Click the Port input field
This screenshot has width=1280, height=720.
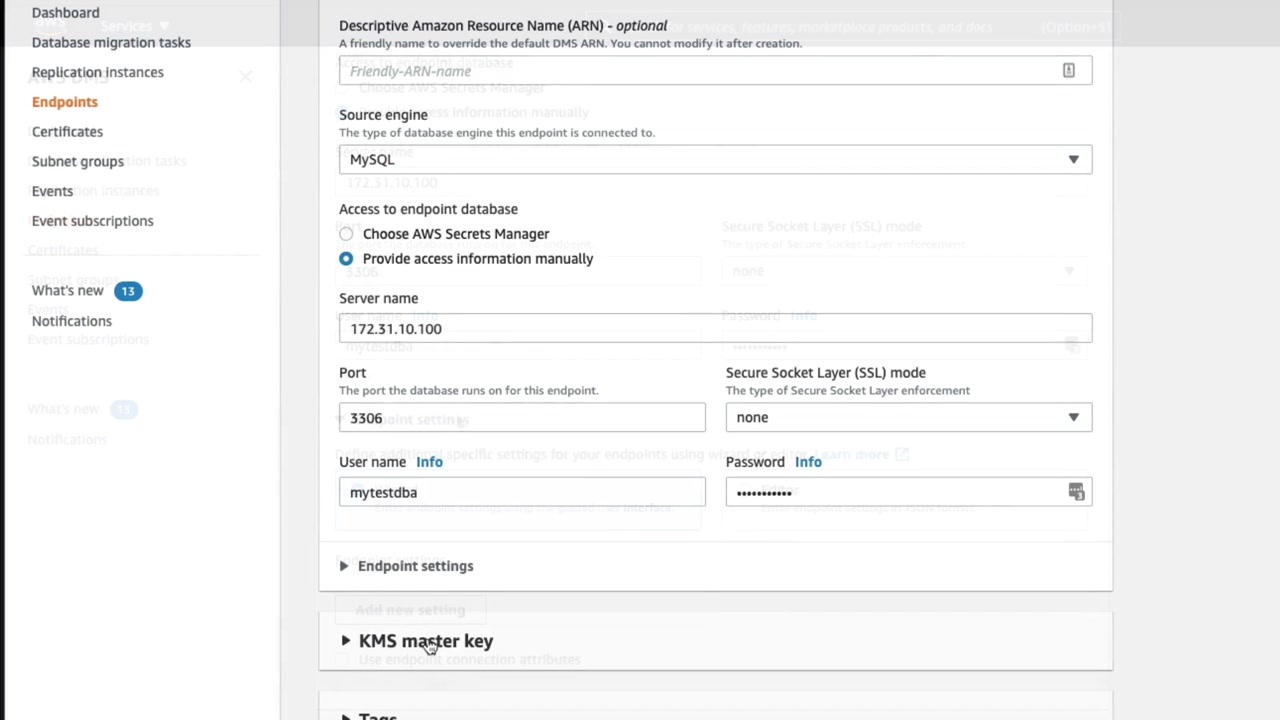pyautogui.click(x=521, y=418)
